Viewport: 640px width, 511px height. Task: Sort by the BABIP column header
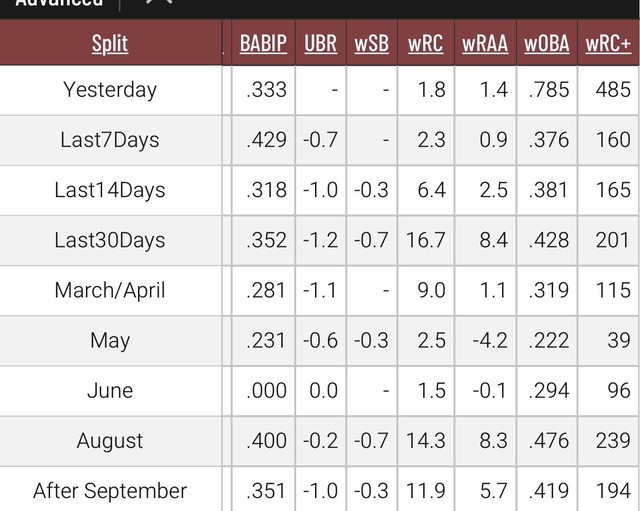[263, 43]
